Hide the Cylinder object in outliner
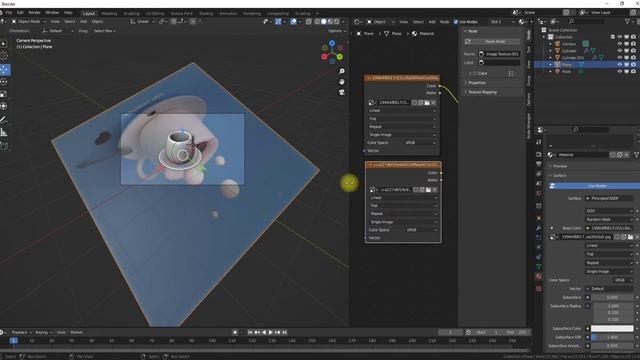 click(x=620, y=51)
